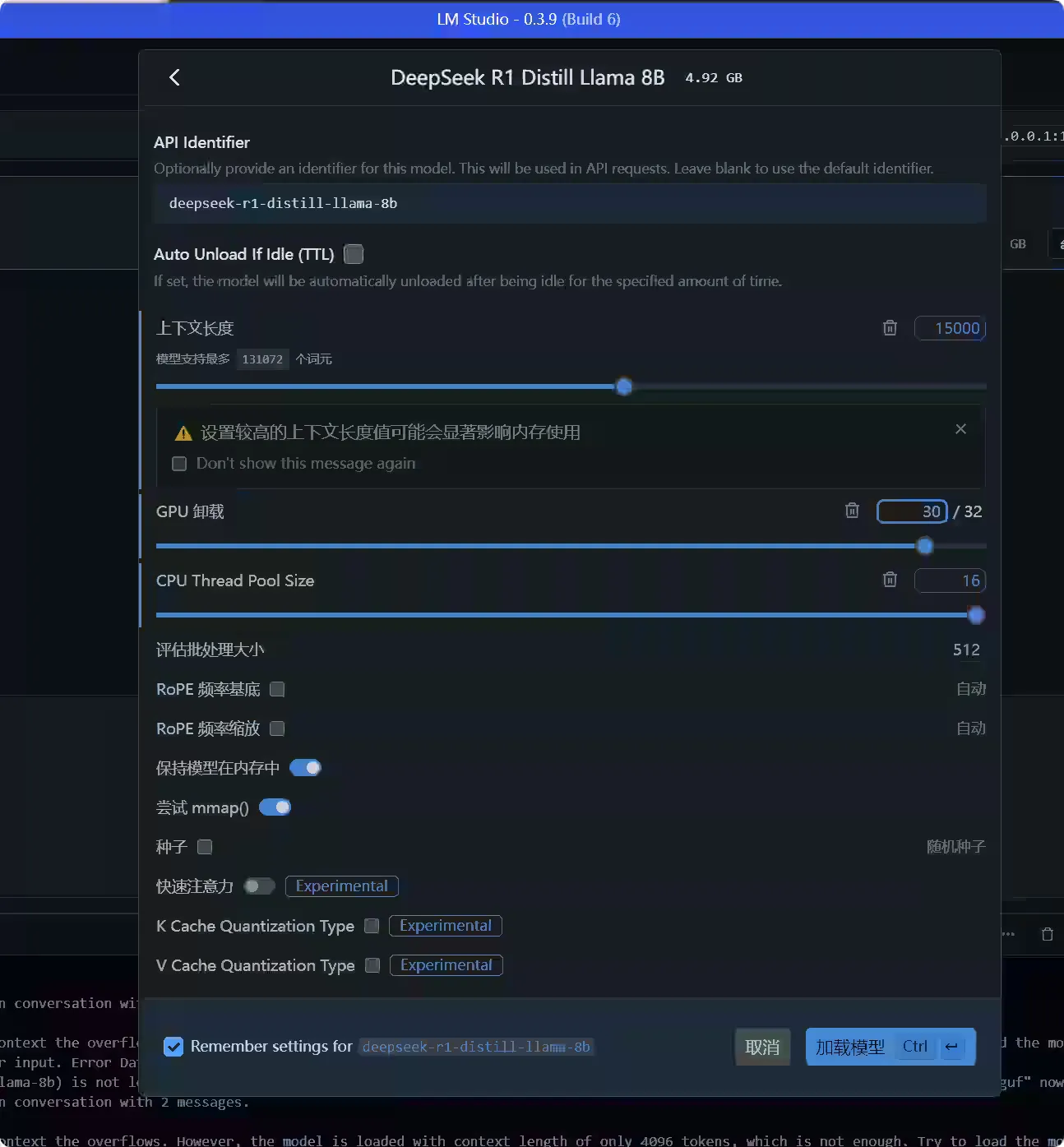Uncheck Remember settings for deepseek-r1-distill-llama-8b

click(x=173, y=1047)
